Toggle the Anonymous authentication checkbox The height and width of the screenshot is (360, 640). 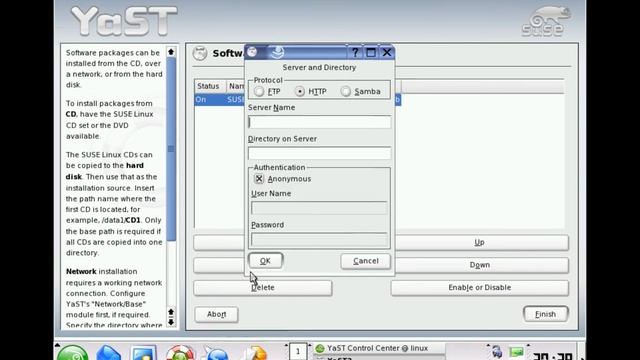click(259, 179)
